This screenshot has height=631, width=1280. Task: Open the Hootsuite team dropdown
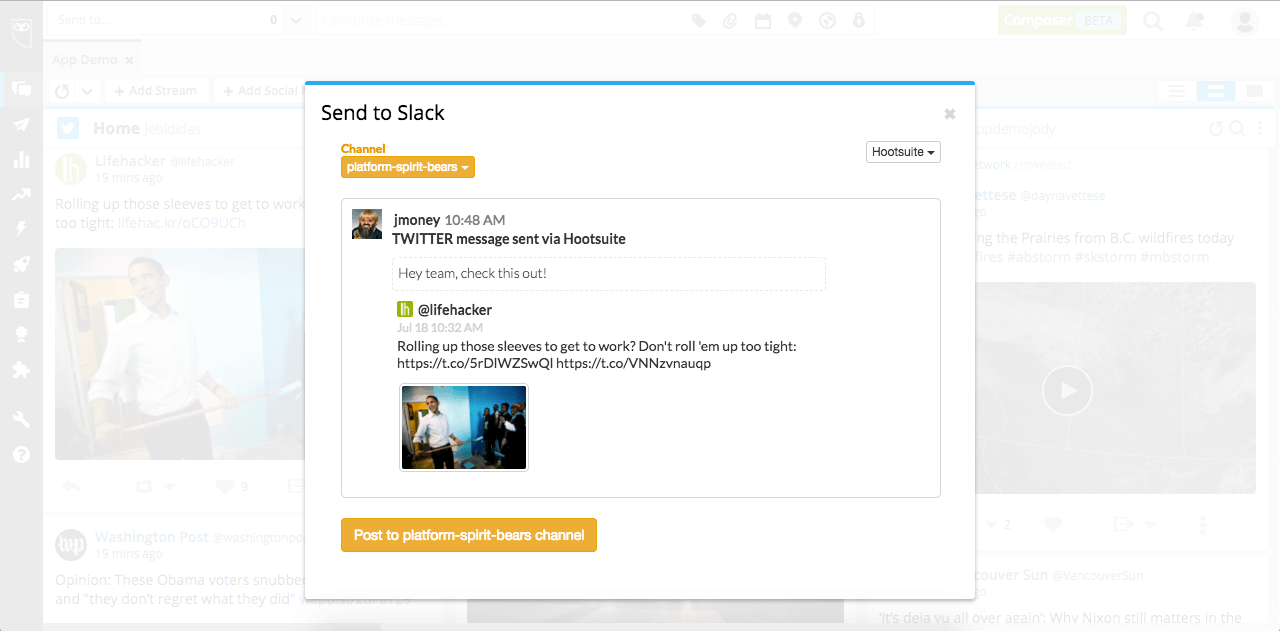903,152
